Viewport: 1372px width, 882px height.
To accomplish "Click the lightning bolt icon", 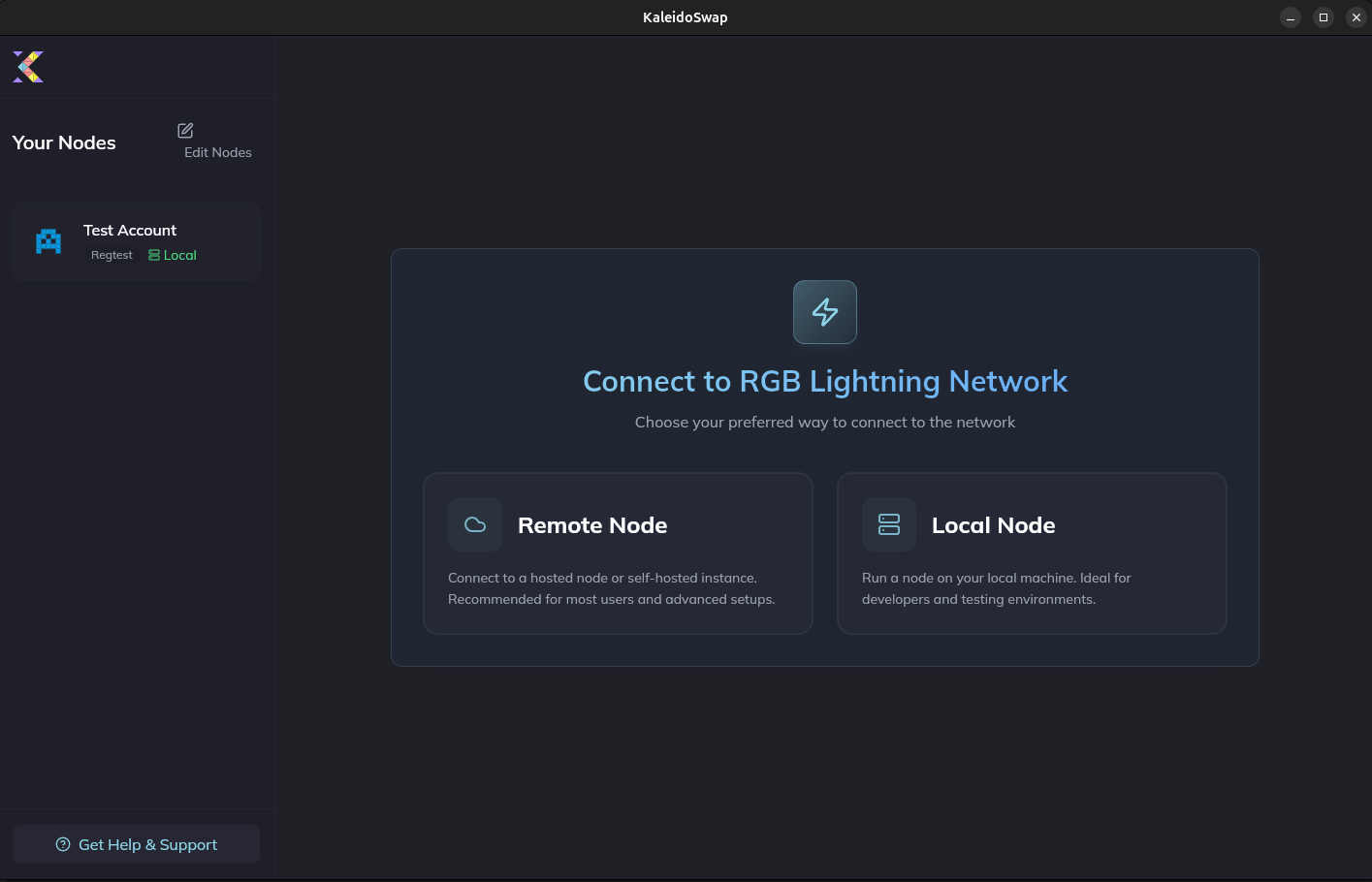I will pyautogui.click(x=825, y=312).
